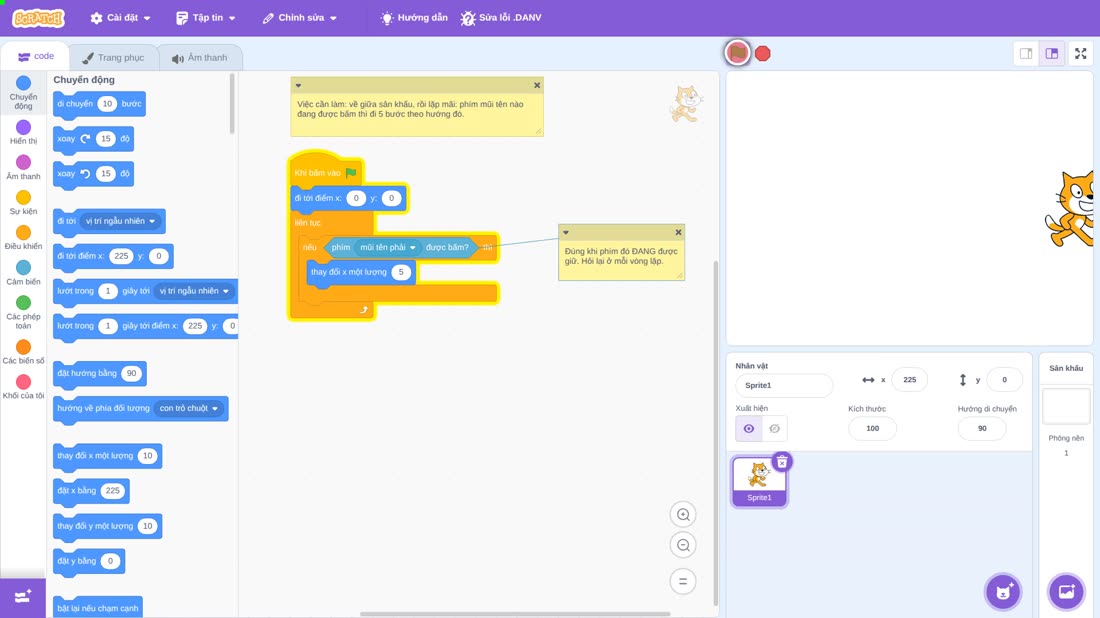1100x618 pixels.
Task: Click the green flag to run
Action: click(737, 53)
